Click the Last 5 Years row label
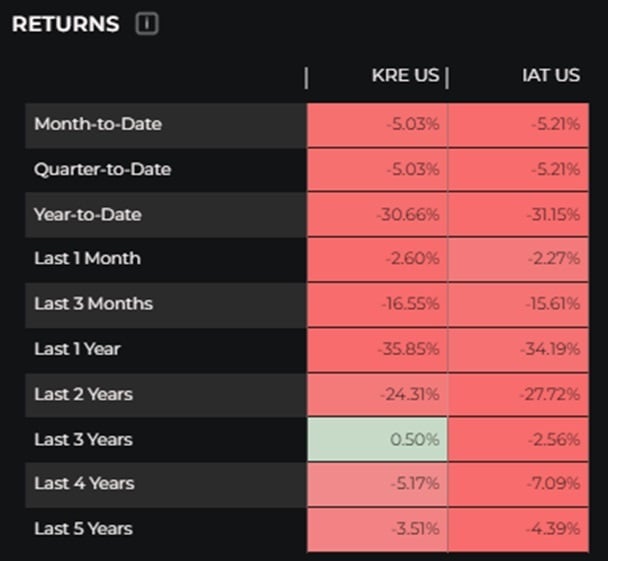The width and height of the screenshot is (624, 561). [x=83, y=528]
